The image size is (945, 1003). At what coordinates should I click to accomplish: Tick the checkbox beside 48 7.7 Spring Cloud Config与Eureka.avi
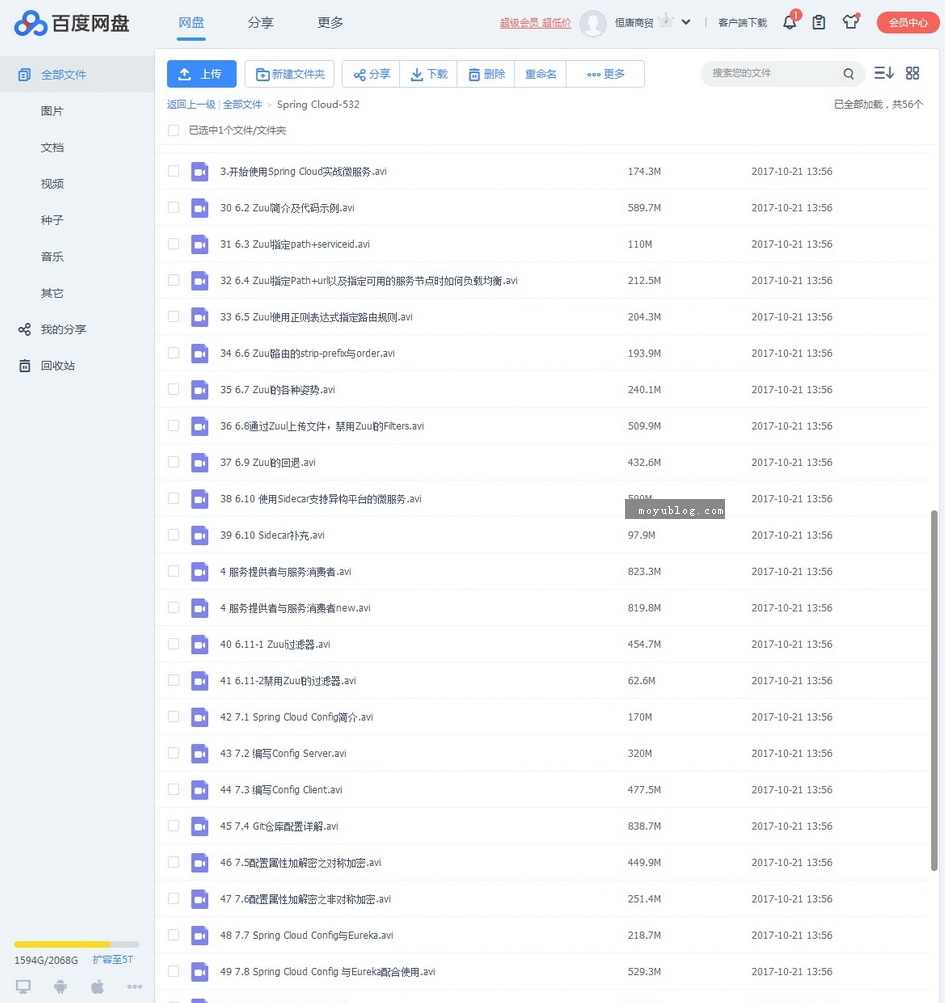click(172, 935)
